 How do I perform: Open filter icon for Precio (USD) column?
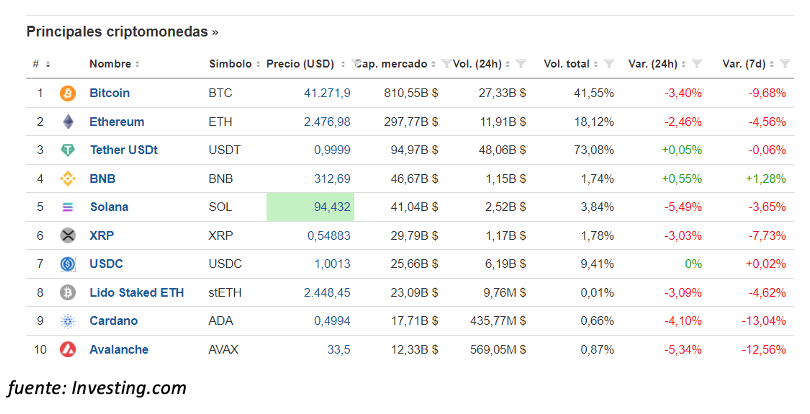click(x=356, y=64)
